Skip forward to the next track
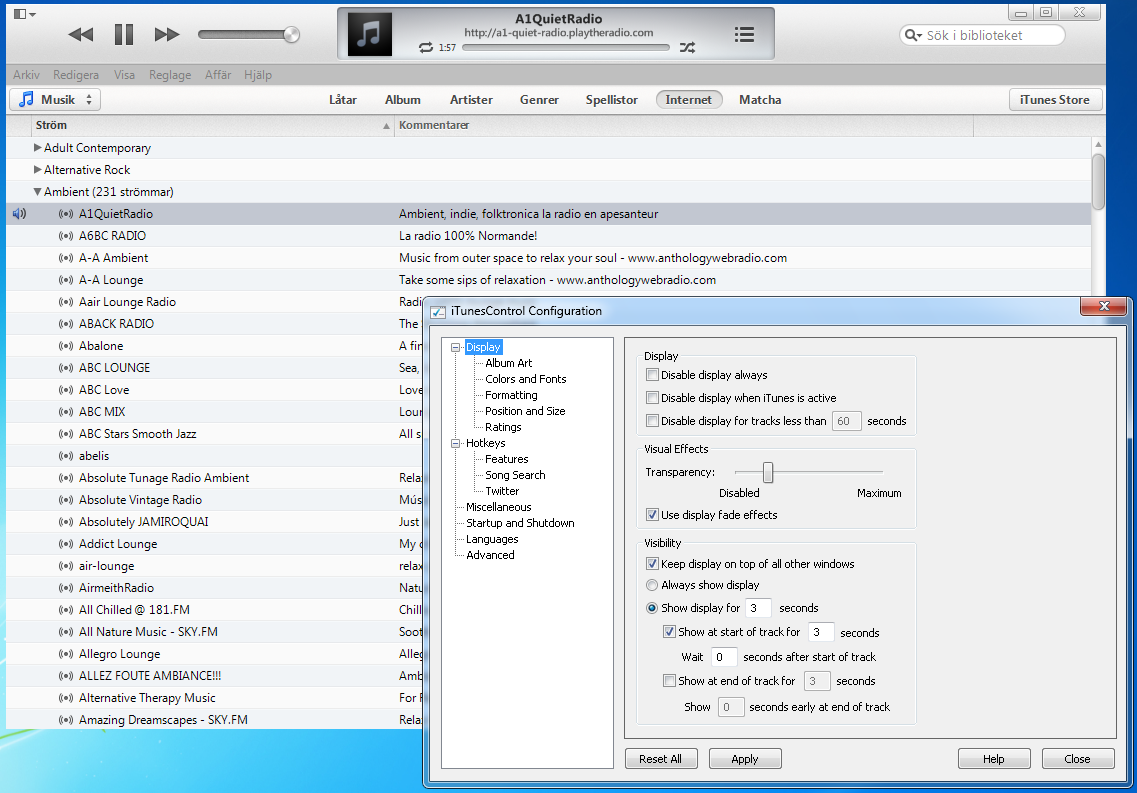The image size is (1137, 793). pyautogui.click(x=167, y=34)
